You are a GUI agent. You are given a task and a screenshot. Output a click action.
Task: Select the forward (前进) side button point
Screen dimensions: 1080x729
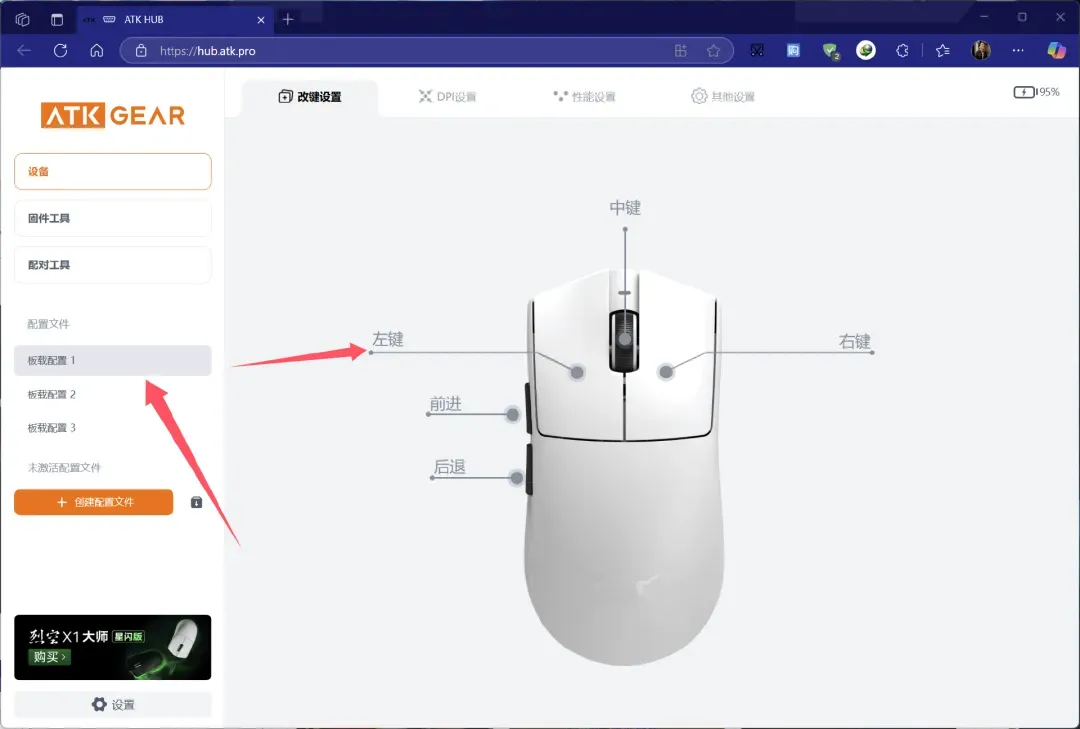(513, 415)
